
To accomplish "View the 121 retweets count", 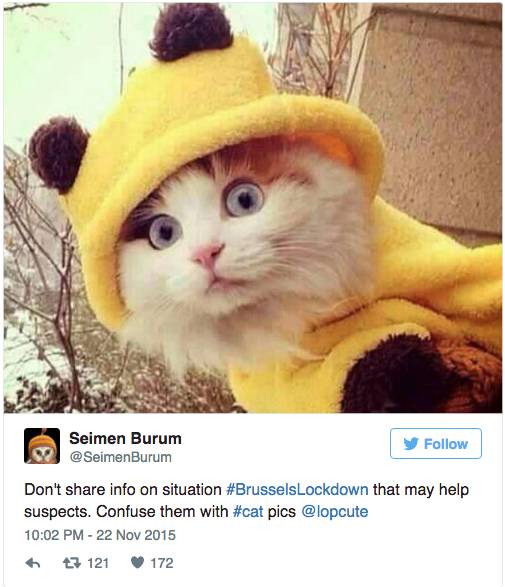I will (x=98, y=563).
